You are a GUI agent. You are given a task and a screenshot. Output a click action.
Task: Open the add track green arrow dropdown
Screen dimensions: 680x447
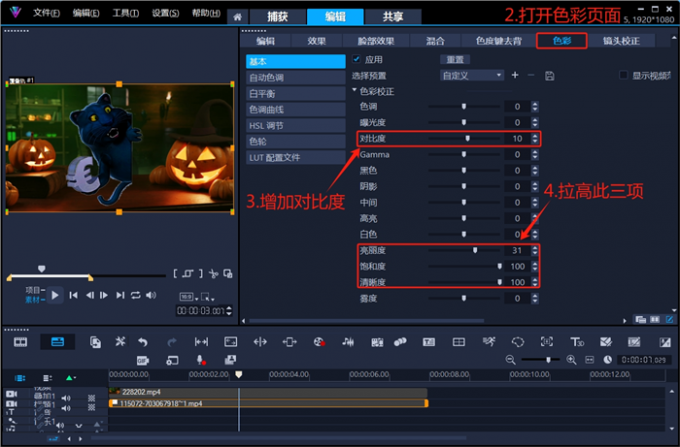click(x=71, y=378)
